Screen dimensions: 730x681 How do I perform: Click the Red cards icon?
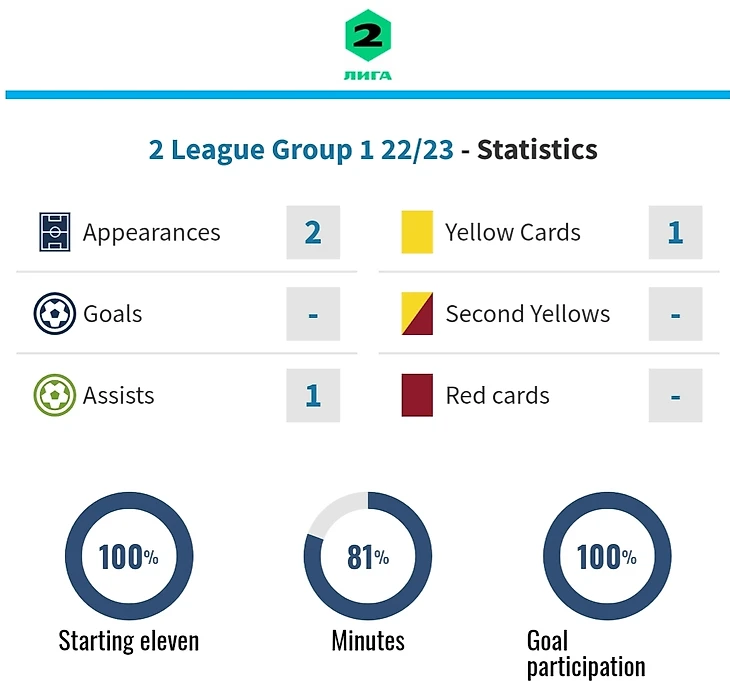tap(417, 396)
